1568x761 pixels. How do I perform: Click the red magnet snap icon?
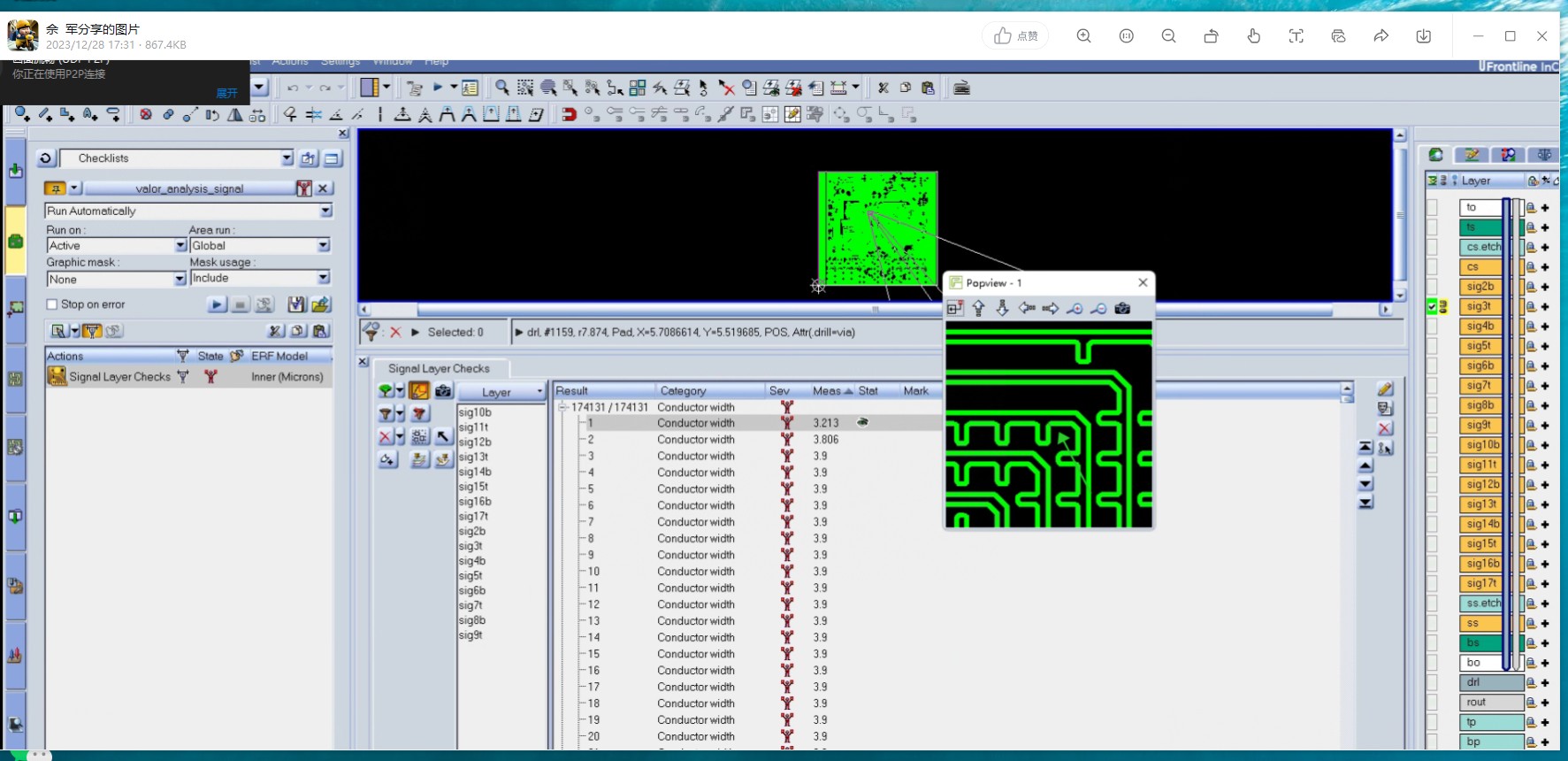coord(569,115)
